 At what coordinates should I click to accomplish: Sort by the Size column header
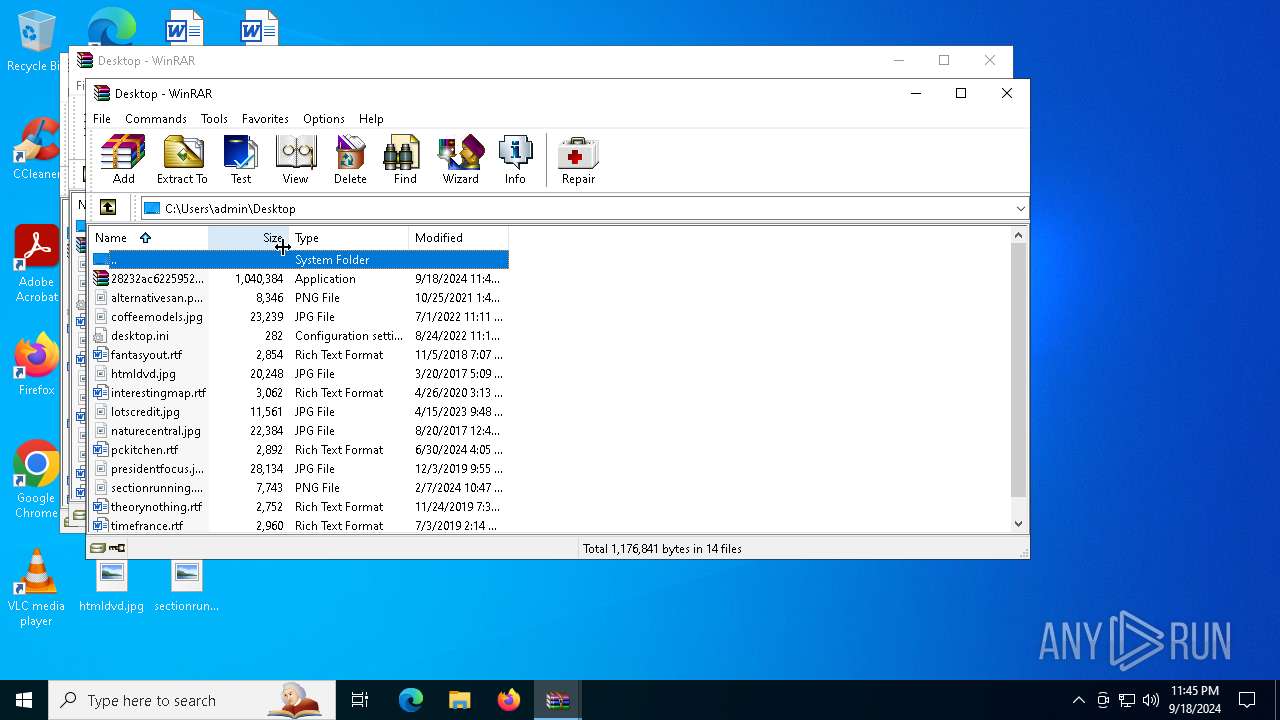coord(248,238)
